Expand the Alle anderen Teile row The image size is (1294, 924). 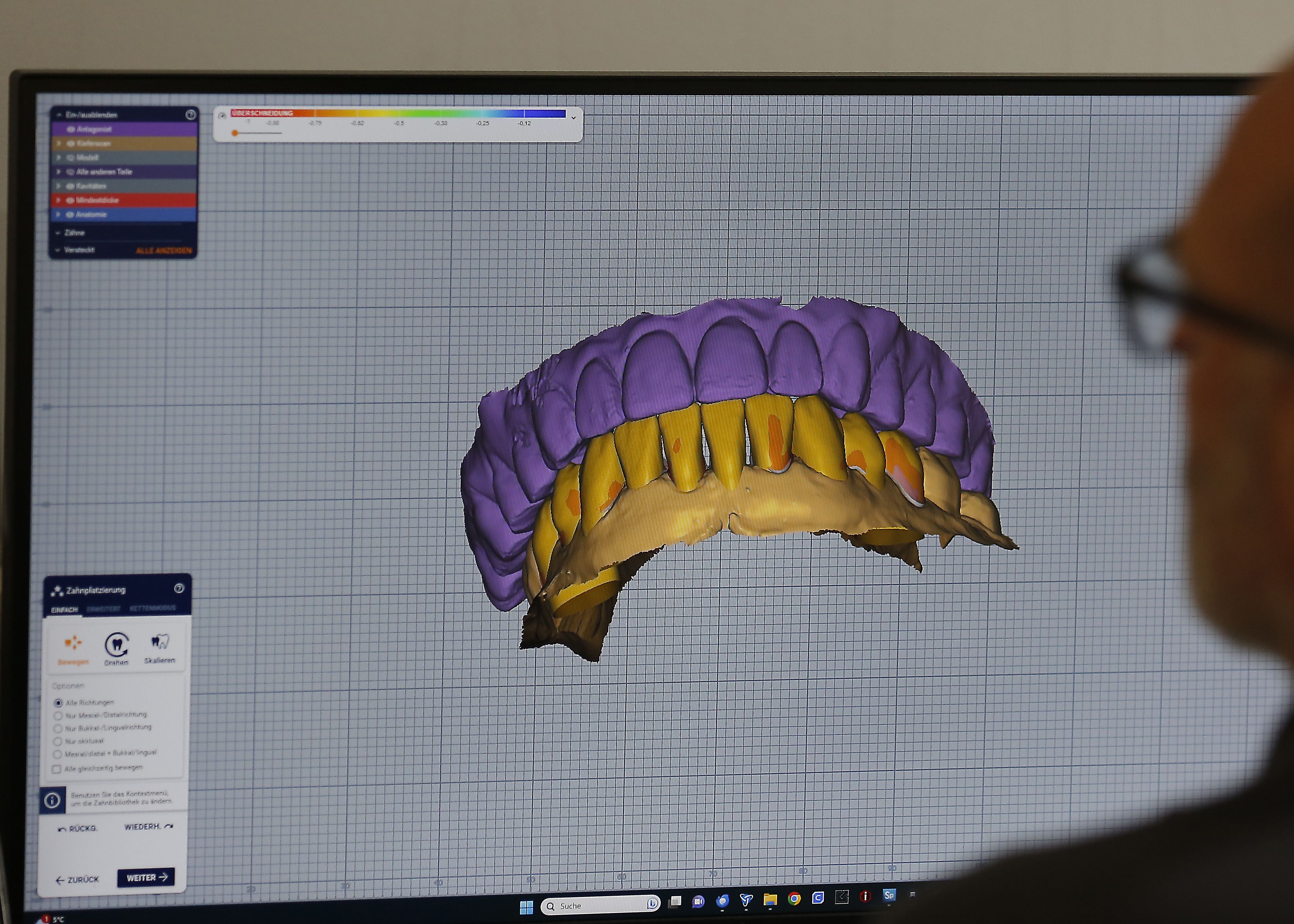click(x=58, y=172)
